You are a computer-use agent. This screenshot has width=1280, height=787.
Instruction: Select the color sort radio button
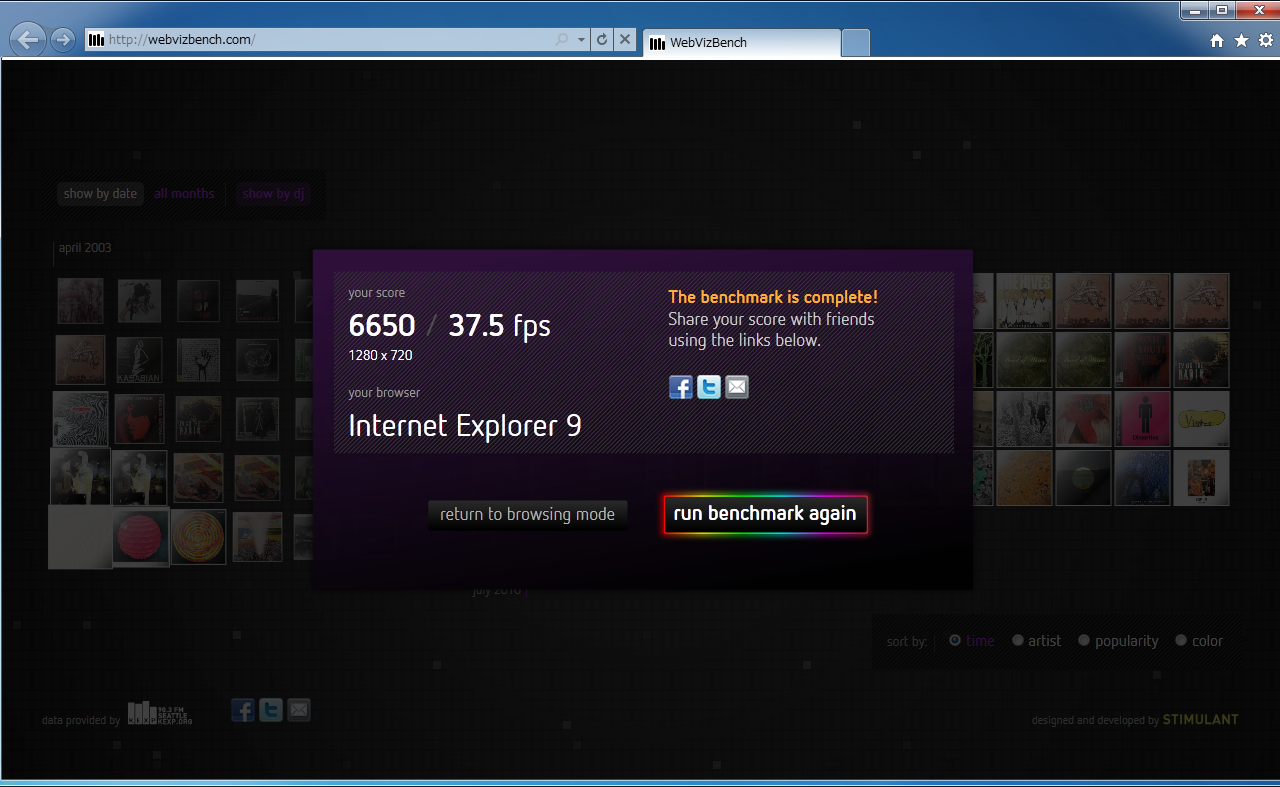[1181, 641]
